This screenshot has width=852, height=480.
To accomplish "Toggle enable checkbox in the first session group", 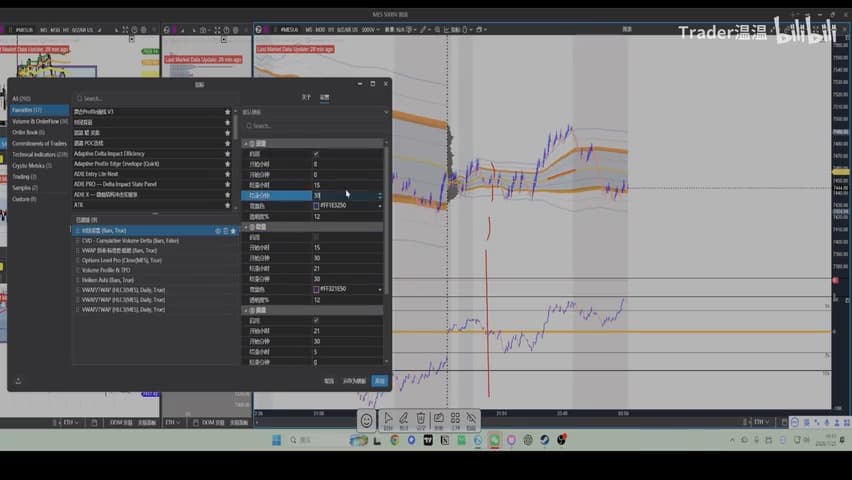I will [316, 154].
